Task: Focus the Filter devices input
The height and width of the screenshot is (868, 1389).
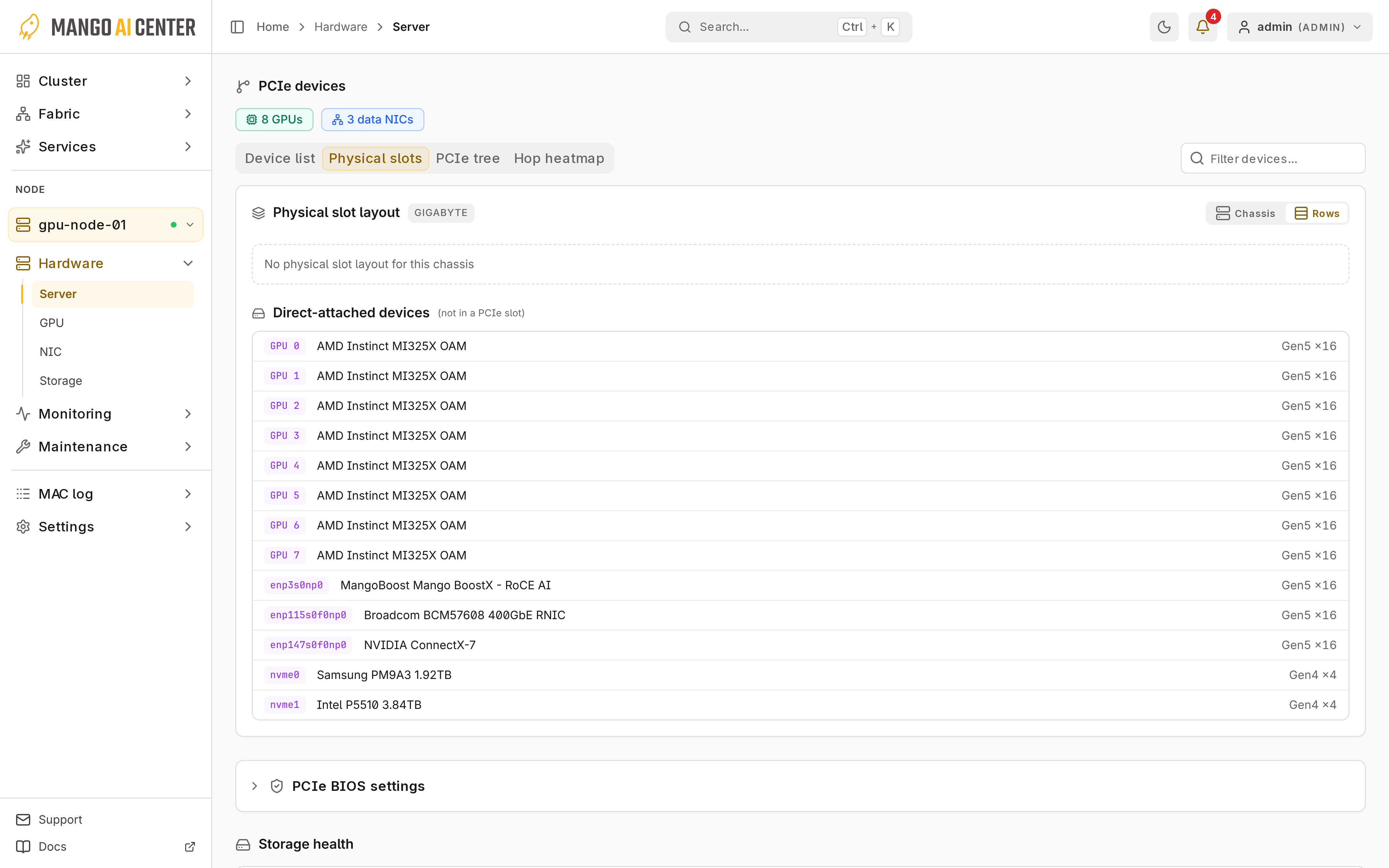Action: (x=1273, y=158)
